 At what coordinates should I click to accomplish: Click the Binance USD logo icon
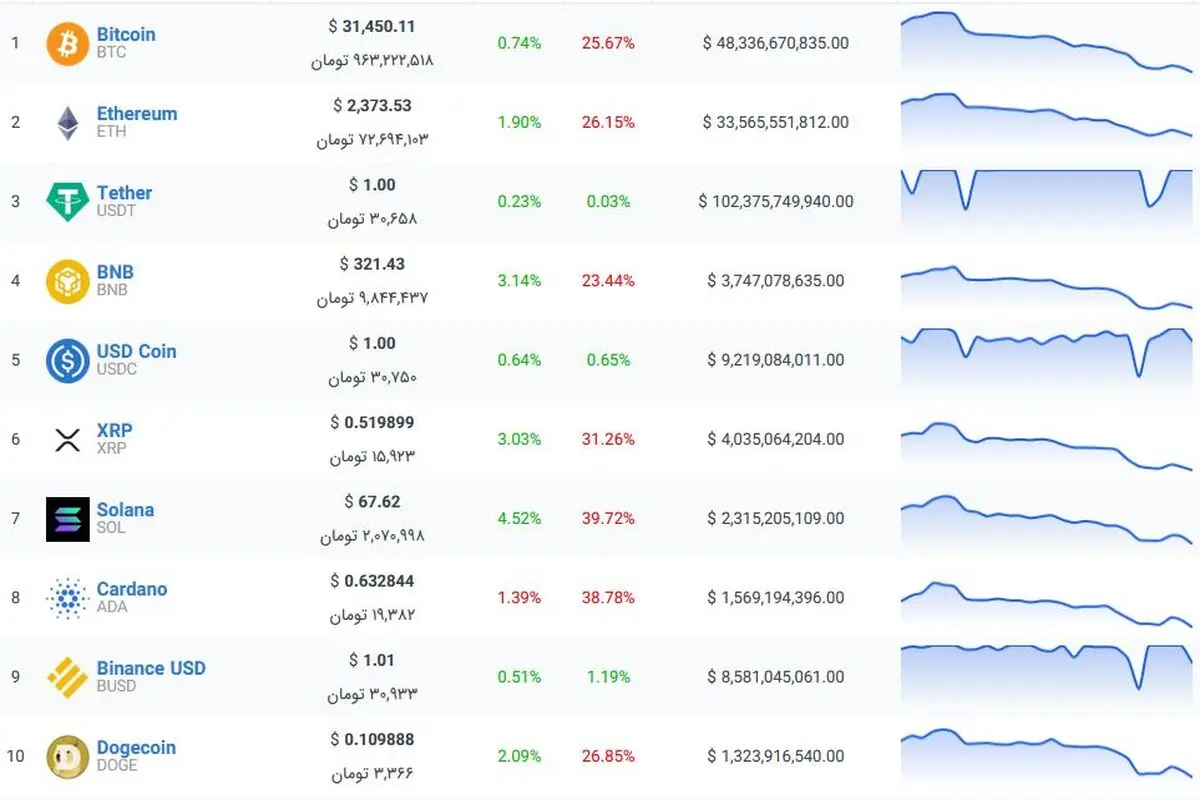point(68,677)
